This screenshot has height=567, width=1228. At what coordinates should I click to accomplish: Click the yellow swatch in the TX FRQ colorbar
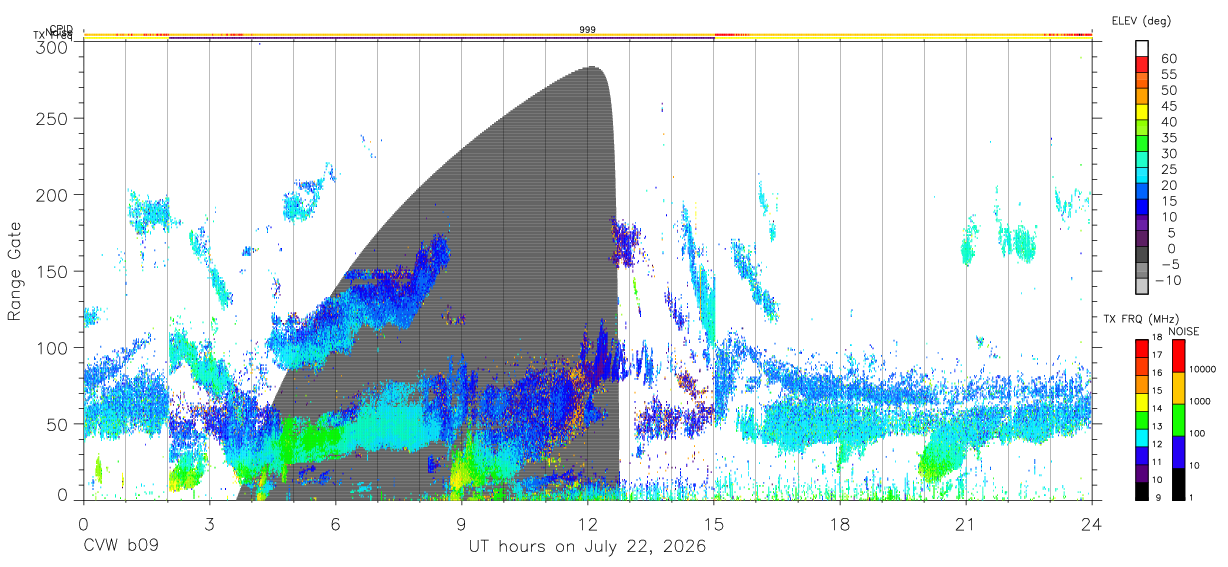click(1142, 401)
